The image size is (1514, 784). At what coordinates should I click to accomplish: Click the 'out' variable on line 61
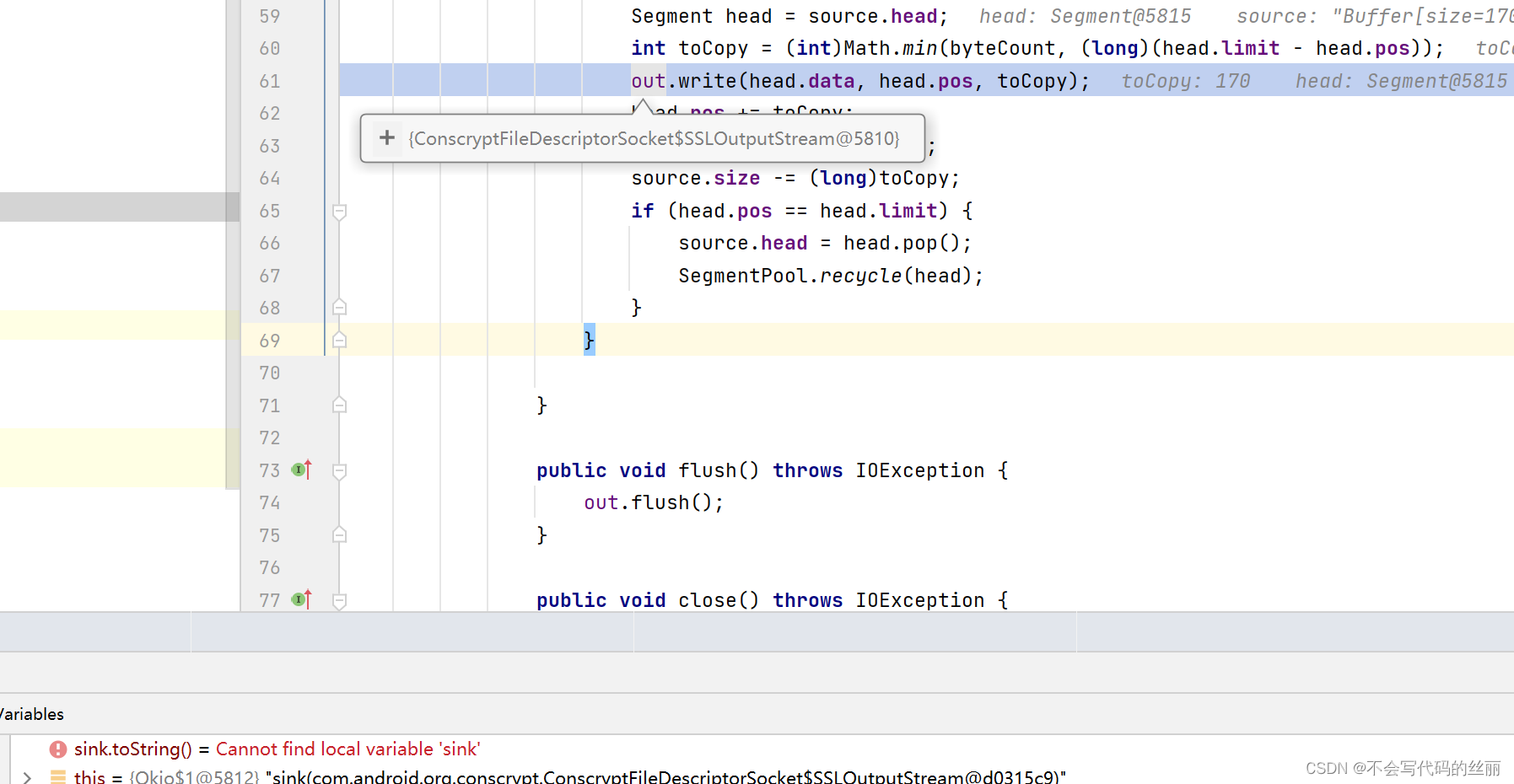(648, 81)
